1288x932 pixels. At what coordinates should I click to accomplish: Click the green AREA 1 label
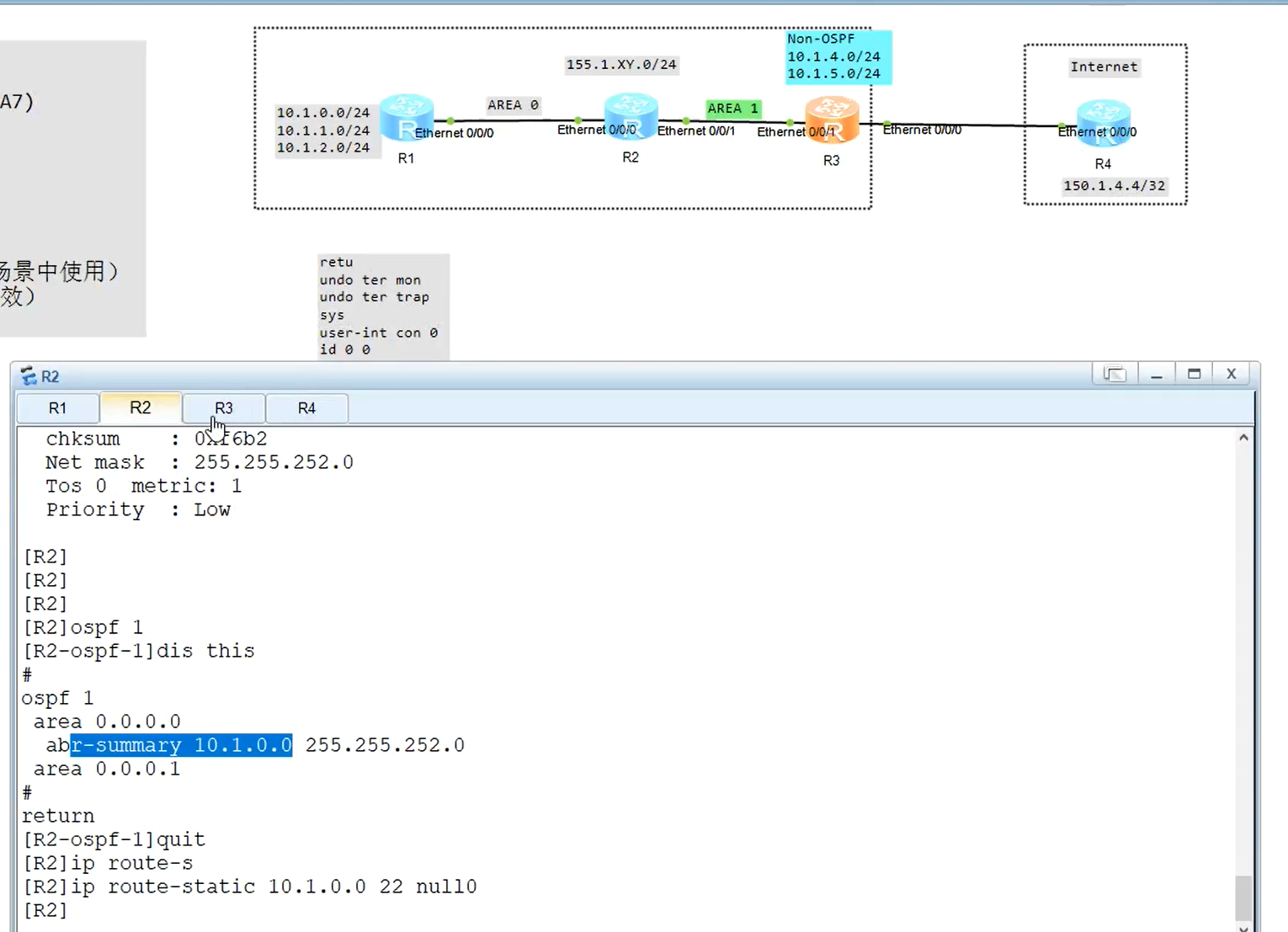(731, 108)
